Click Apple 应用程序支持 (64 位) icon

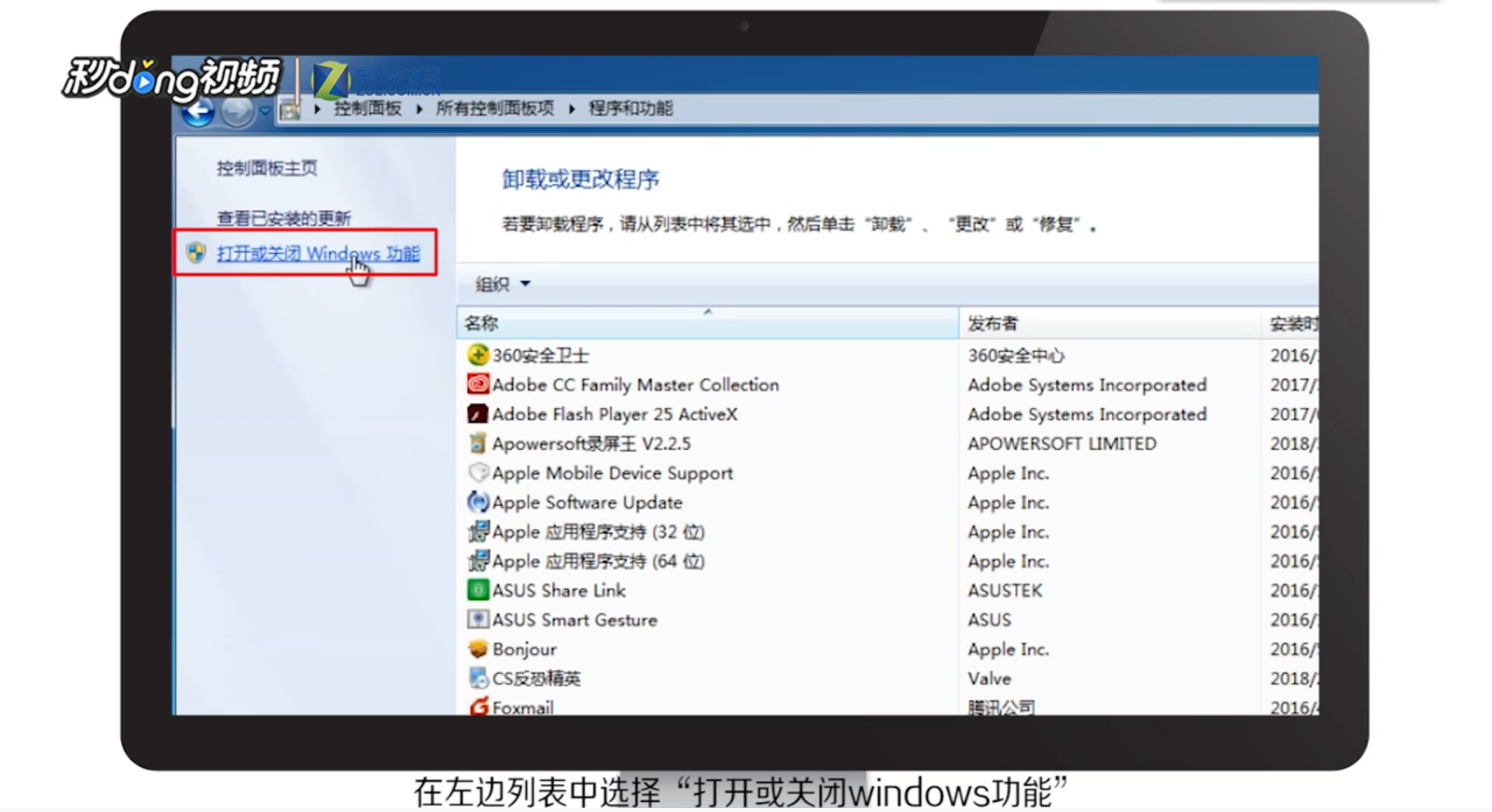478,561
